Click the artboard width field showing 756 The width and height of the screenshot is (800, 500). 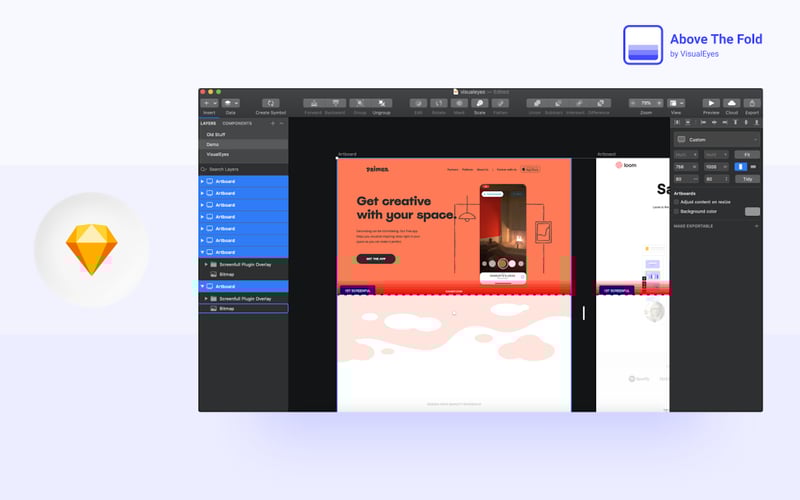pos(686,167)
